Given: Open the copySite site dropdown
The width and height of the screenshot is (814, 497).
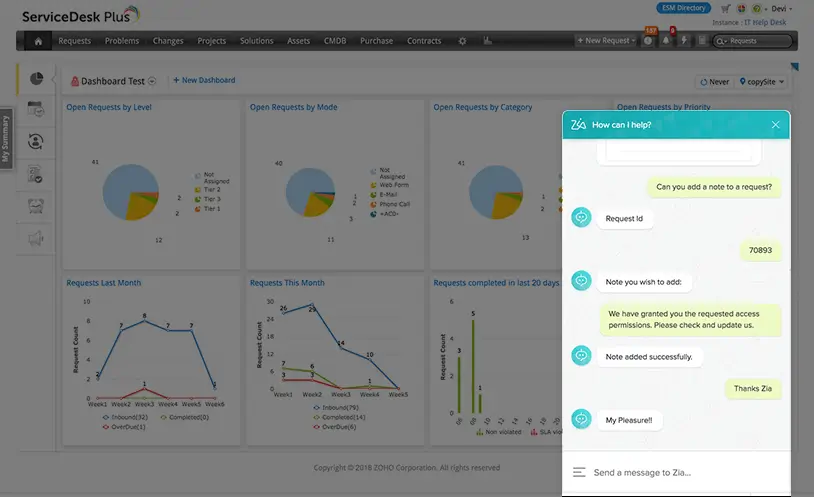Looking at the screenshot, I should click(x=762, y=82).
